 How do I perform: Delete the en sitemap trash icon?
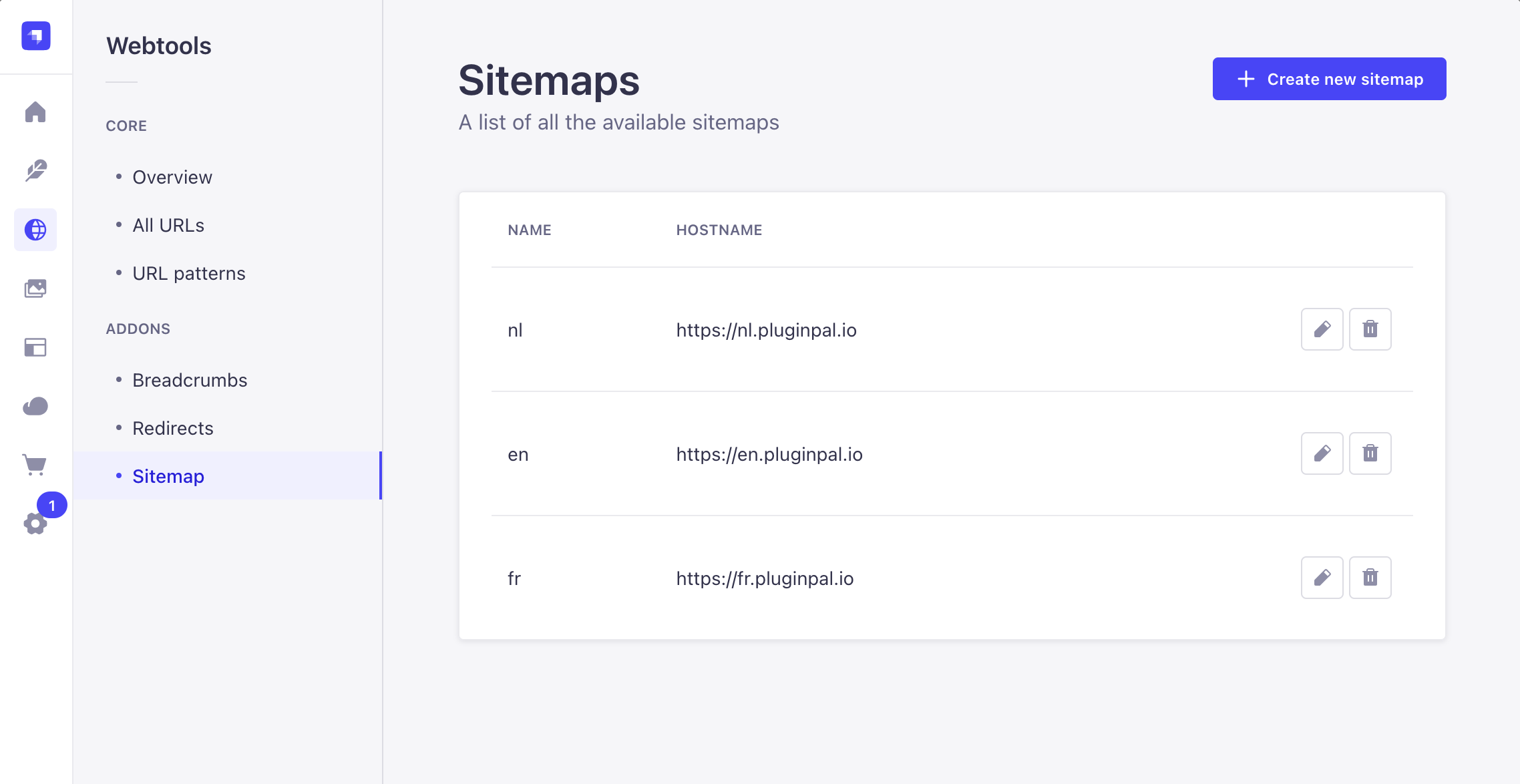[x=1370, y=453]
